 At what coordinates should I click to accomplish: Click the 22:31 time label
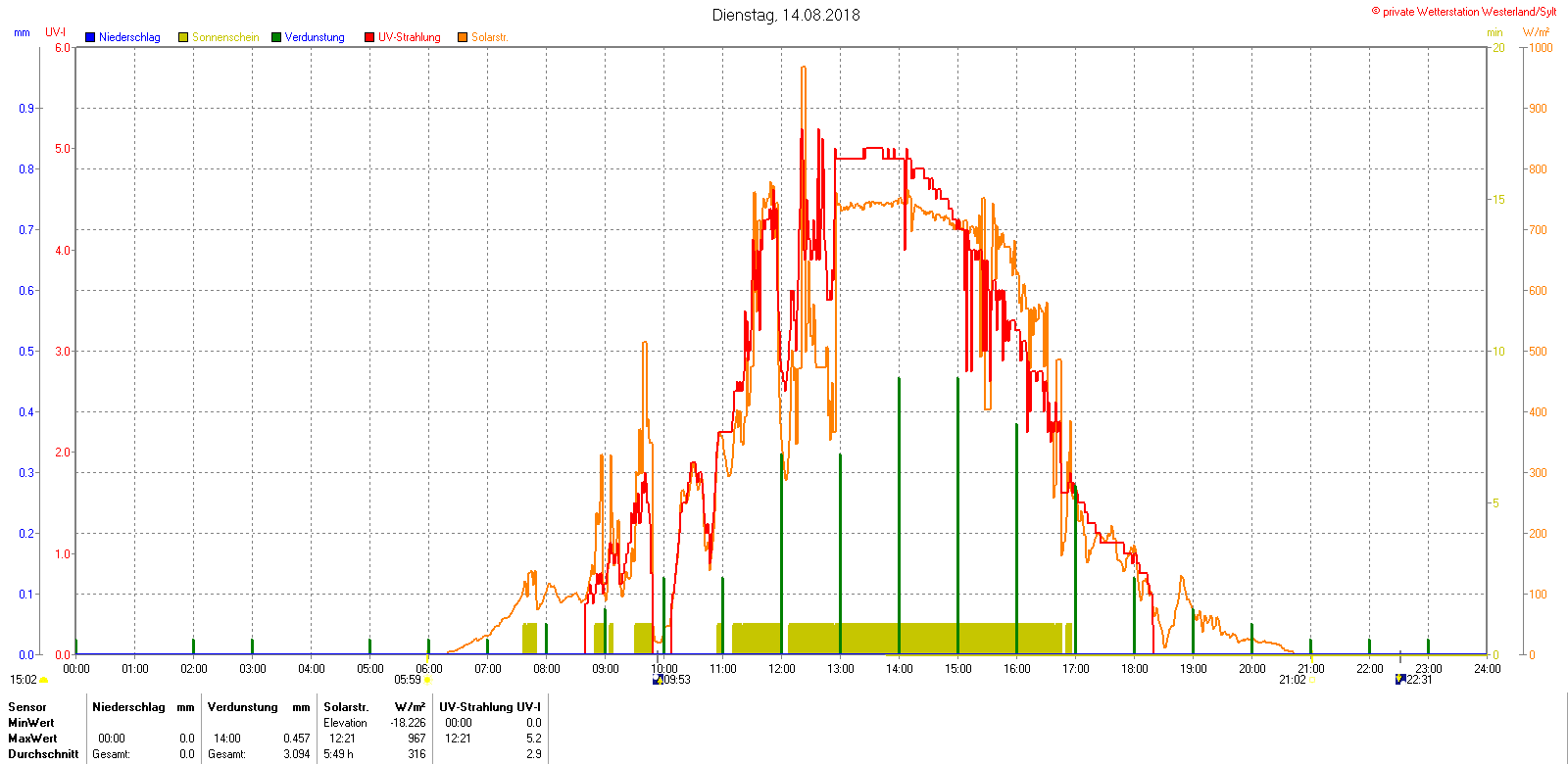click(x=1419, y=680)
